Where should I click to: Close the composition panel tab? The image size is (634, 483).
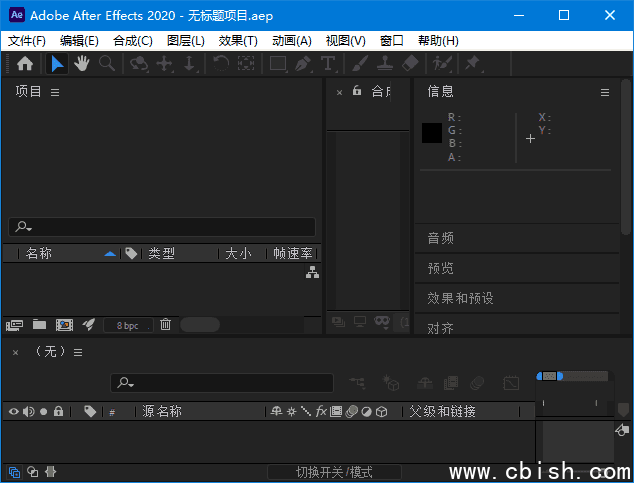(x=339, y=93)
